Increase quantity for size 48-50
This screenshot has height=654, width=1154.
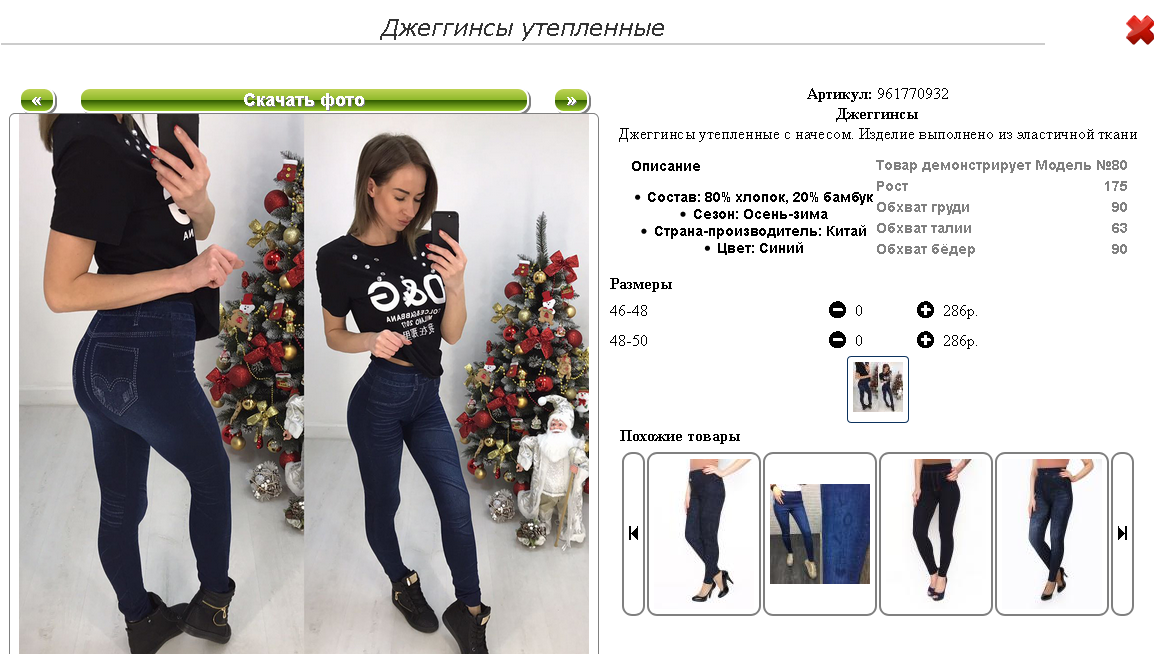pyautogui.click(x=925, y=340)
